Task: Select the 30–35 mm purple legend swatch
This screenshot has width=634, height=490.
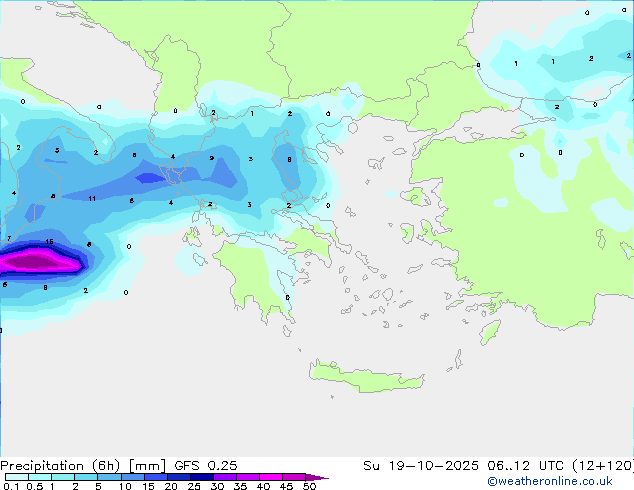Action: 225,477
